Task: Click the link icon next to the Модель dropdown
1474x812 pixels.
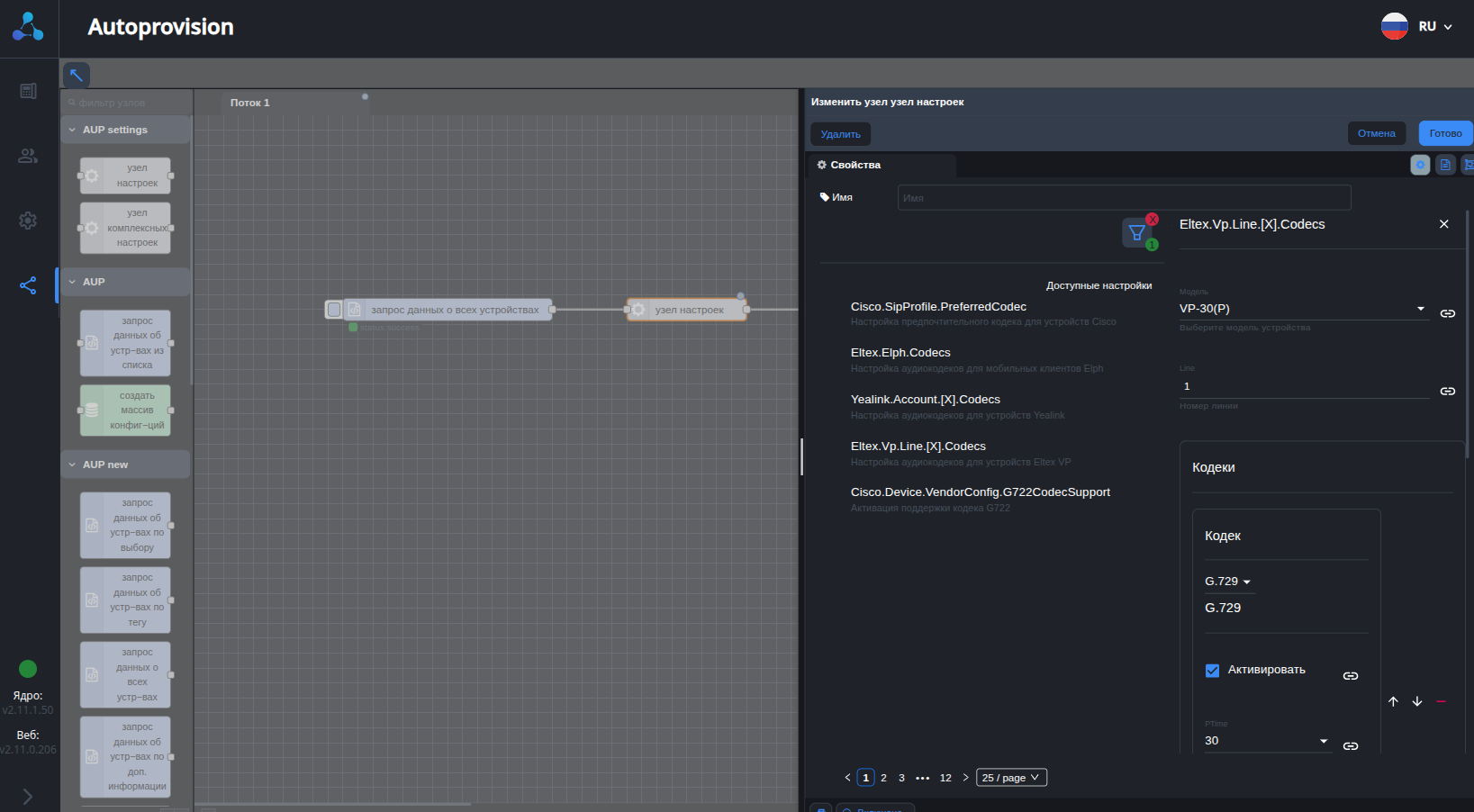Action: coord(1447,313)
